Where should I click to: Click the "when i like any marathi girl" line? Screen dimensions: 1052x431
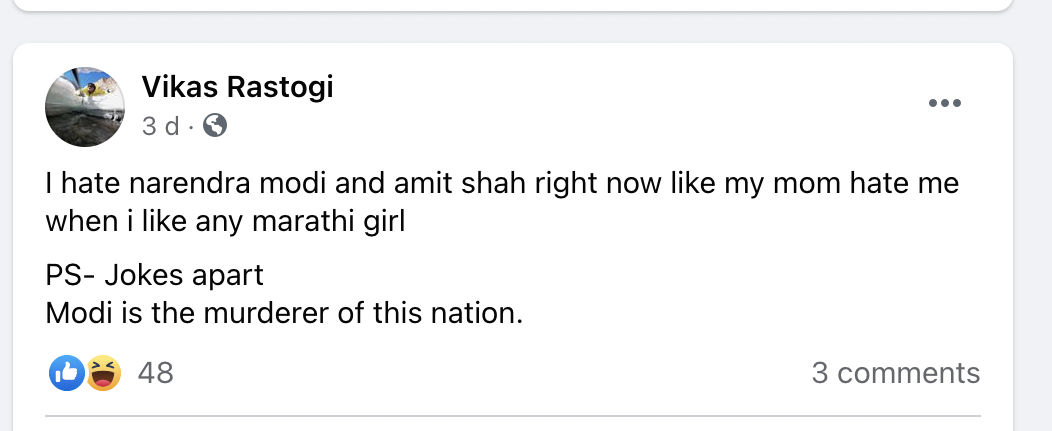coord(225,220)
